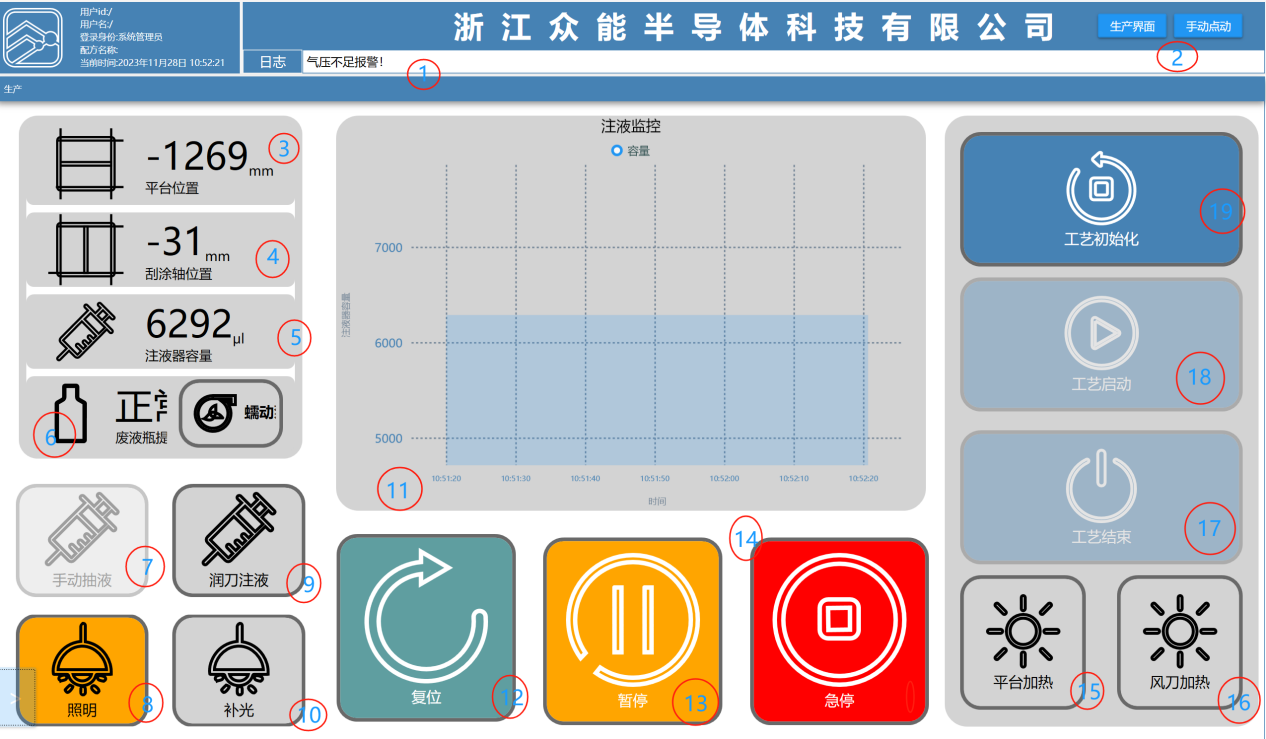Toggle the 补光 fill light button
1266x739 pixels.
pos(238,670)
